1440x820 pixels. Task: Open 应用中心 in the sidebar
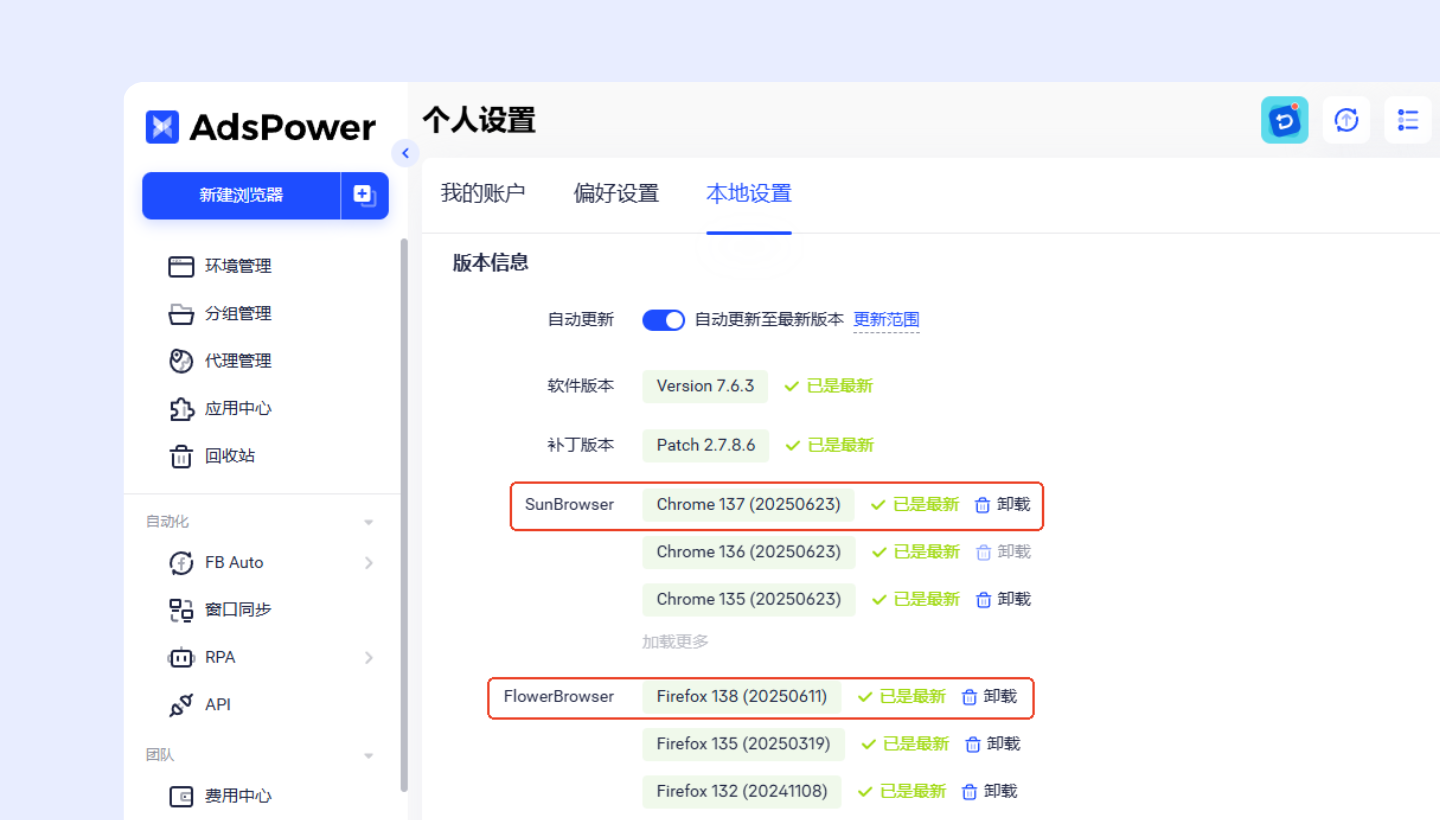(x=238, y=408)
